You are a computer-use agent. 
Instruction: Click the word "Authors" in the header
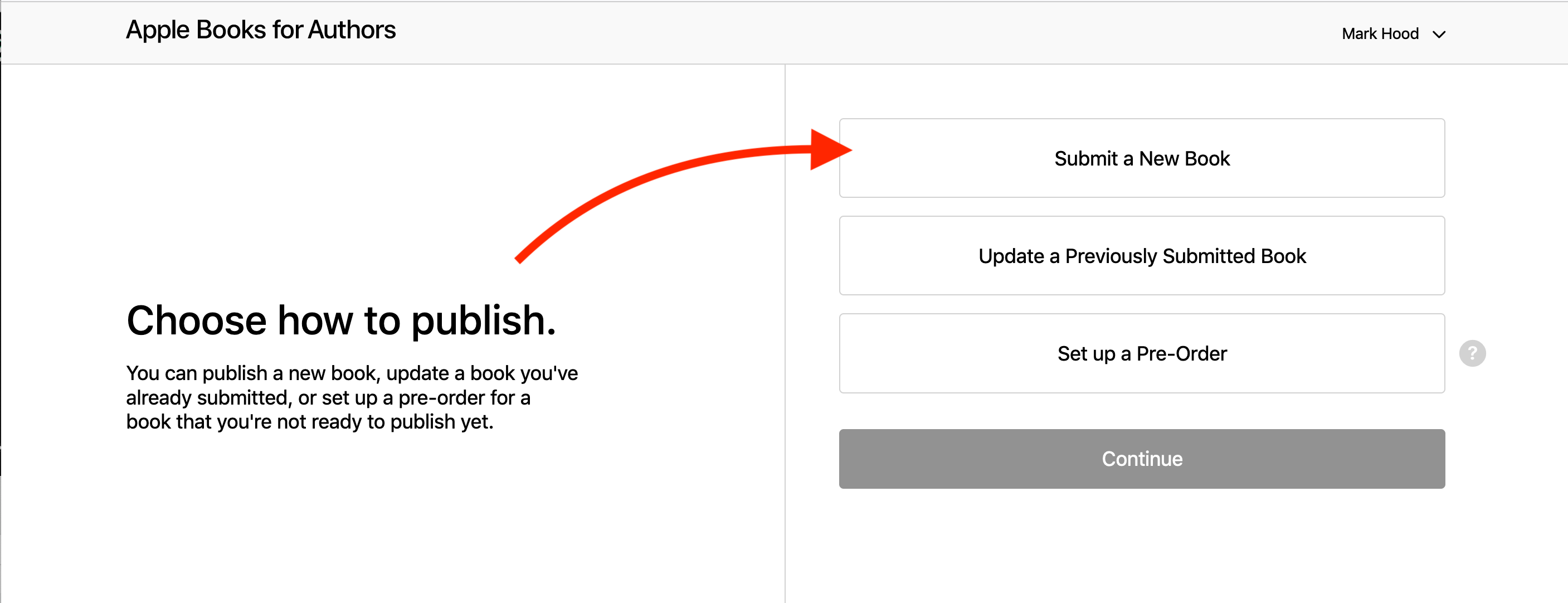point(351,30)
